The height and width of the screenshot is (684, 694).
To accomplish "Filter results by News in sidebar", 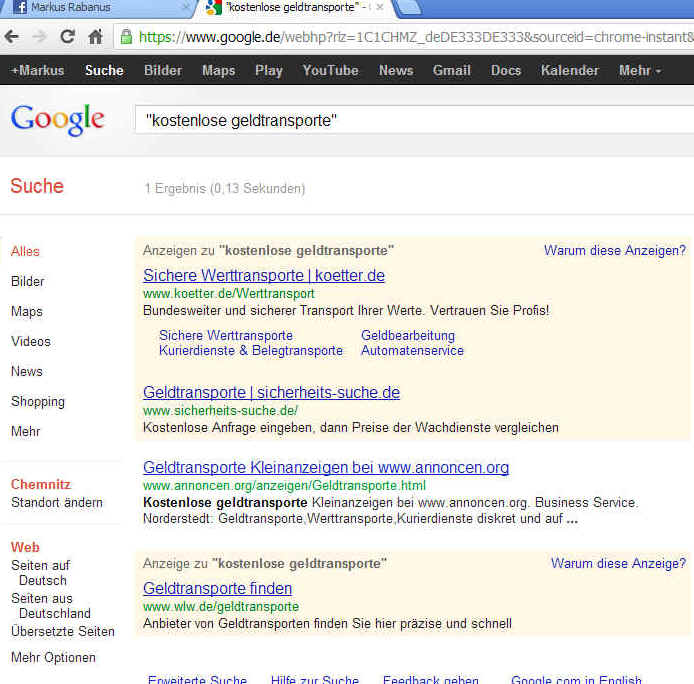I will [x=27, y=371].
